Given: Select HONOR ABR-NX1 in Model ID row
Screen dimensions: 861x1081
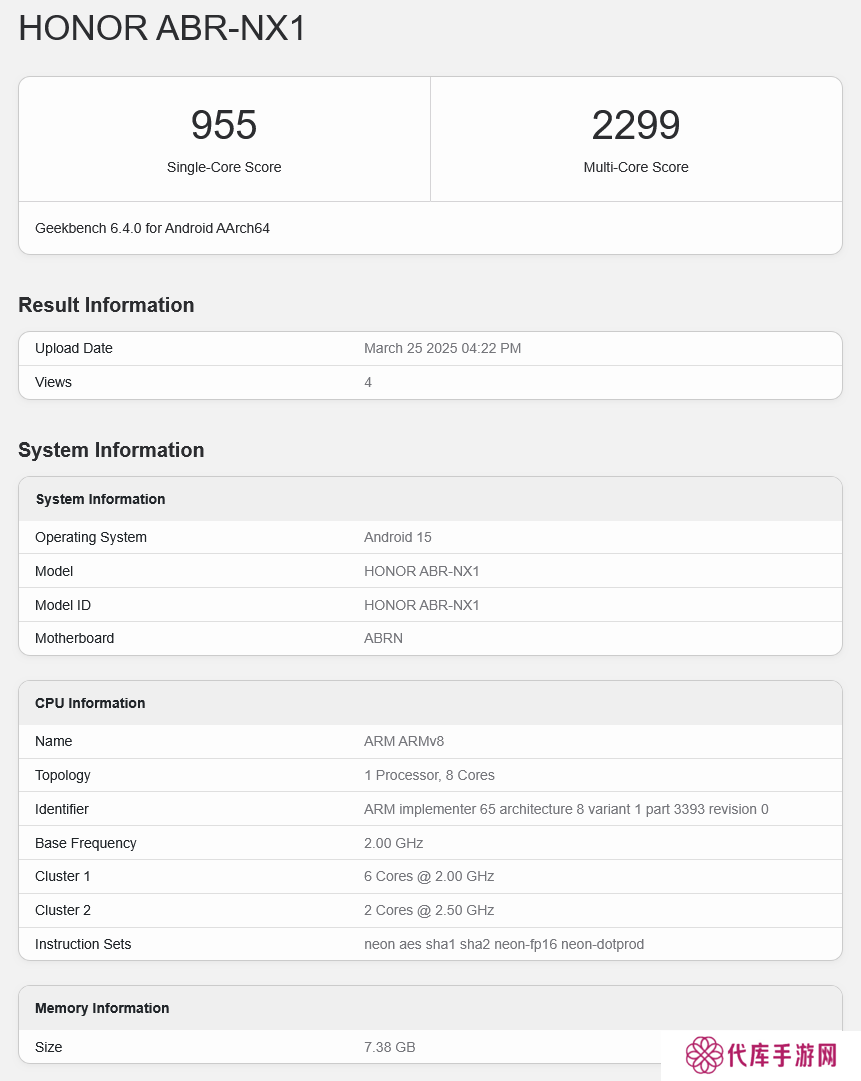Looking at the screenshot, I should point(422,605).
